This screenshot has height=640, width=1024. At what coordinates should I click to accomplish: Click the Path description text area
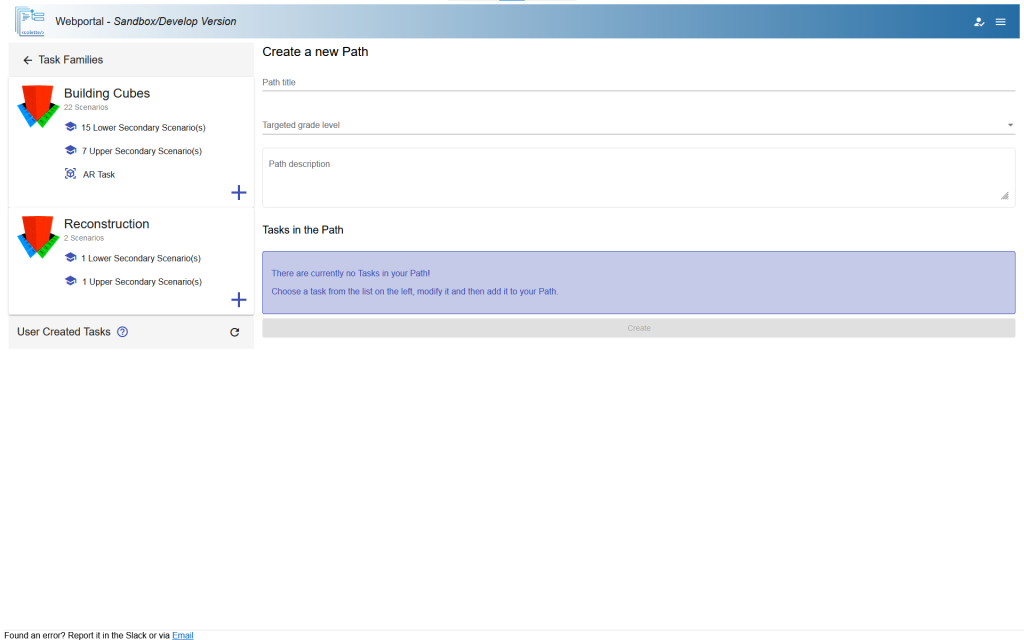pyautogui.click(x=638, y=177)
